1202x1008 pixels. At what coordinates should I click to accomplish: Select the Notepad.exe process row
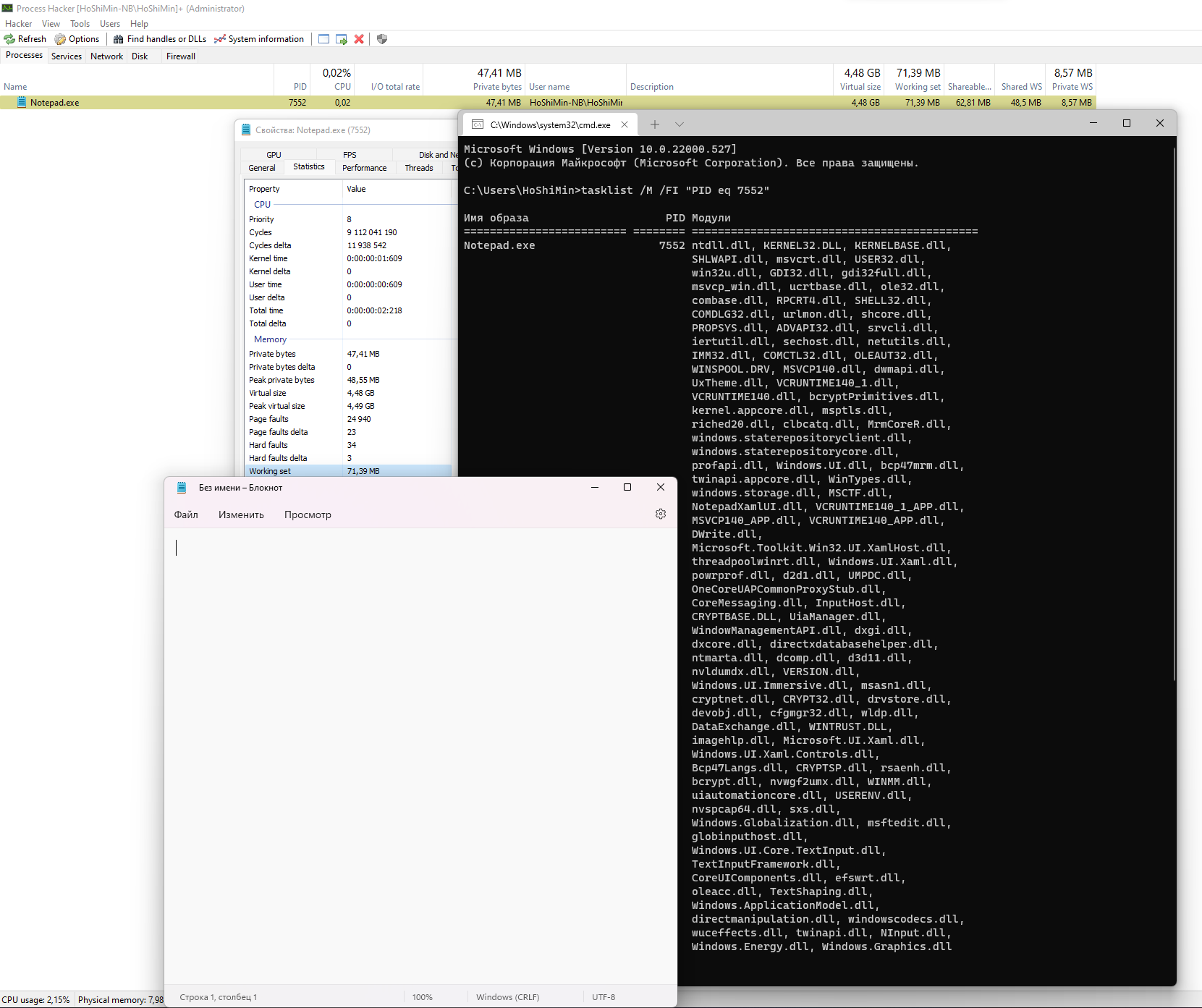tap(55, 103)
